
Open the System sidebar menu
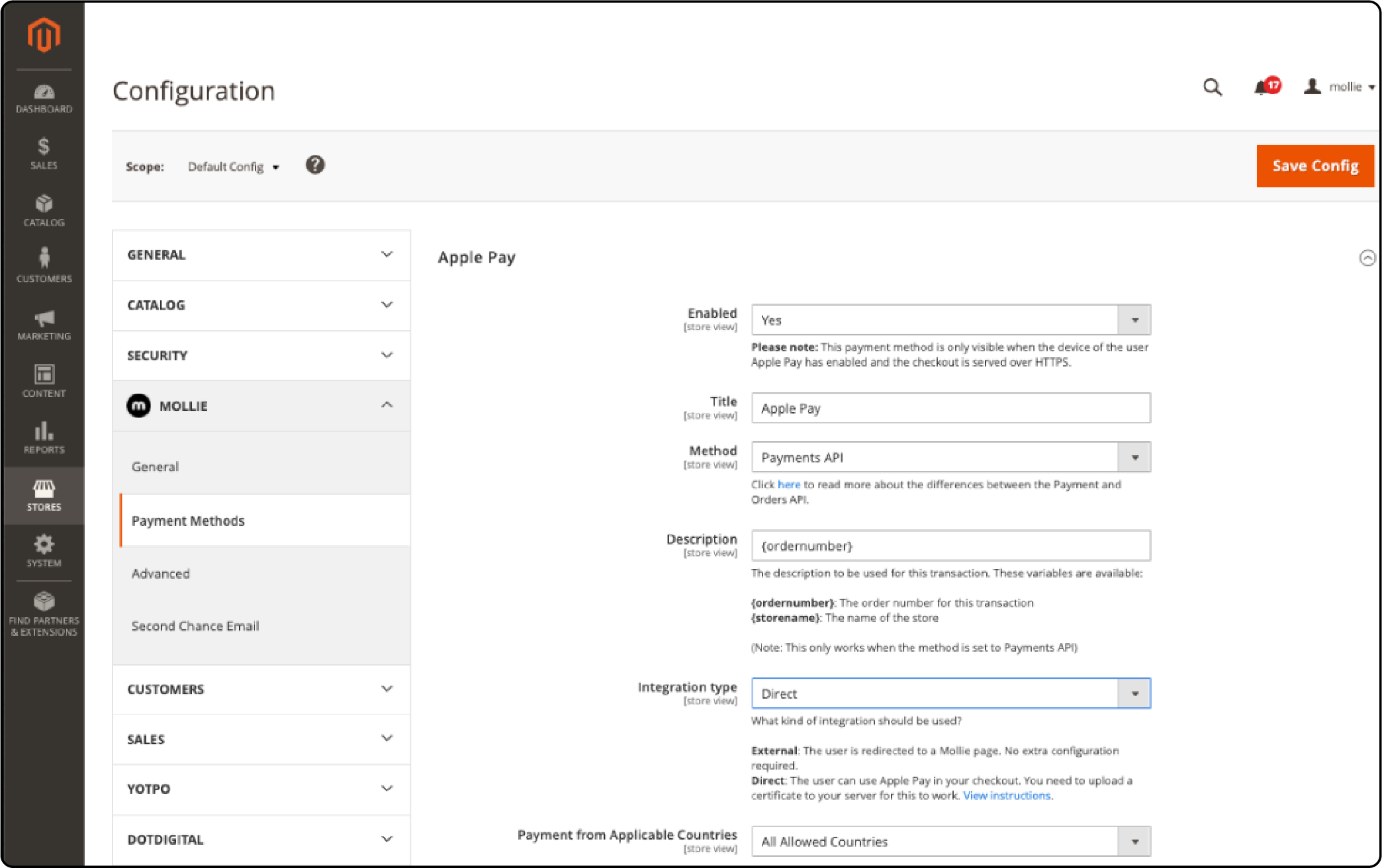tap(44, 551)
